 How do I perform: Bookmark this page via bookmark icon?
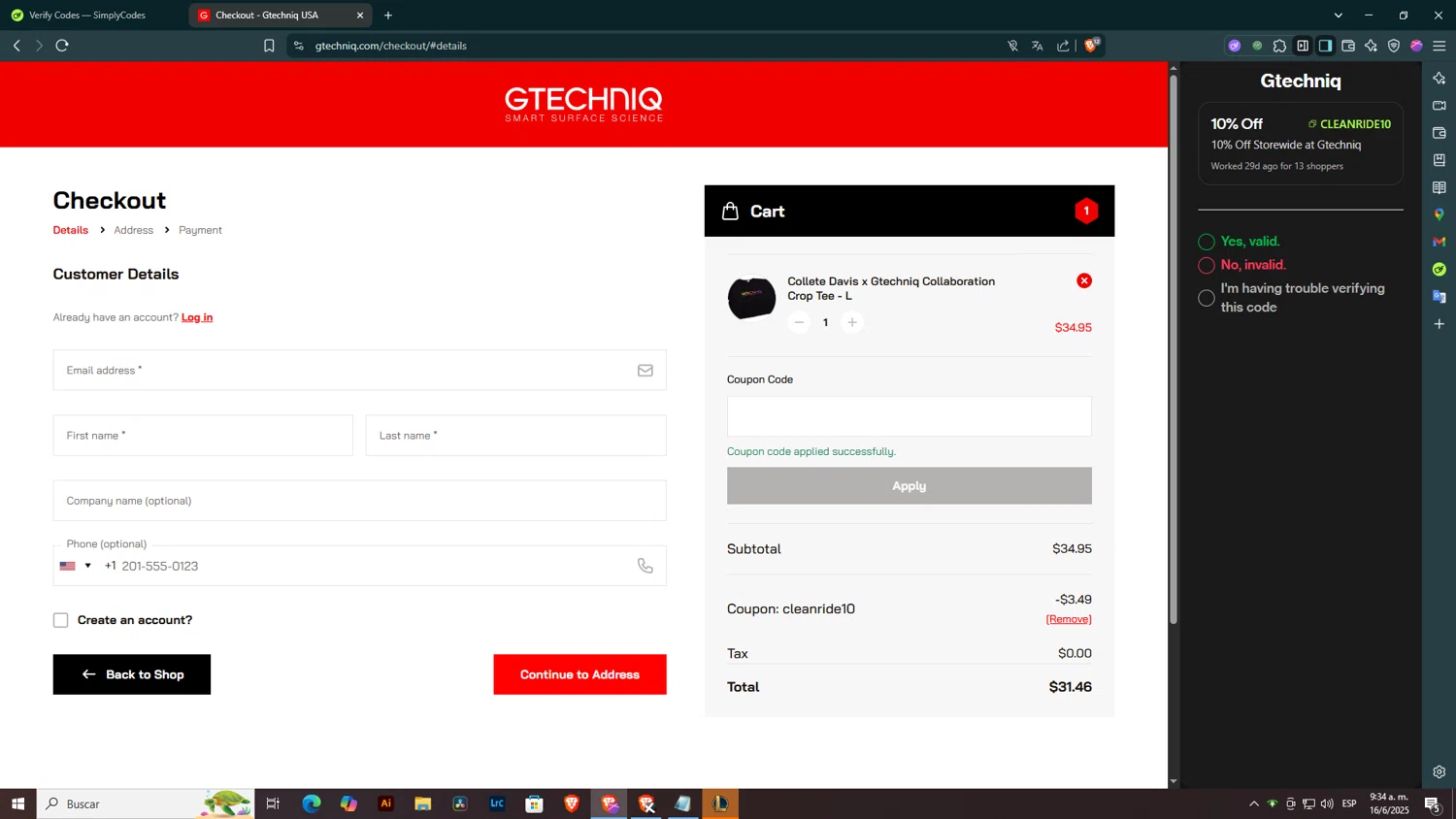[x=269, y=46]
